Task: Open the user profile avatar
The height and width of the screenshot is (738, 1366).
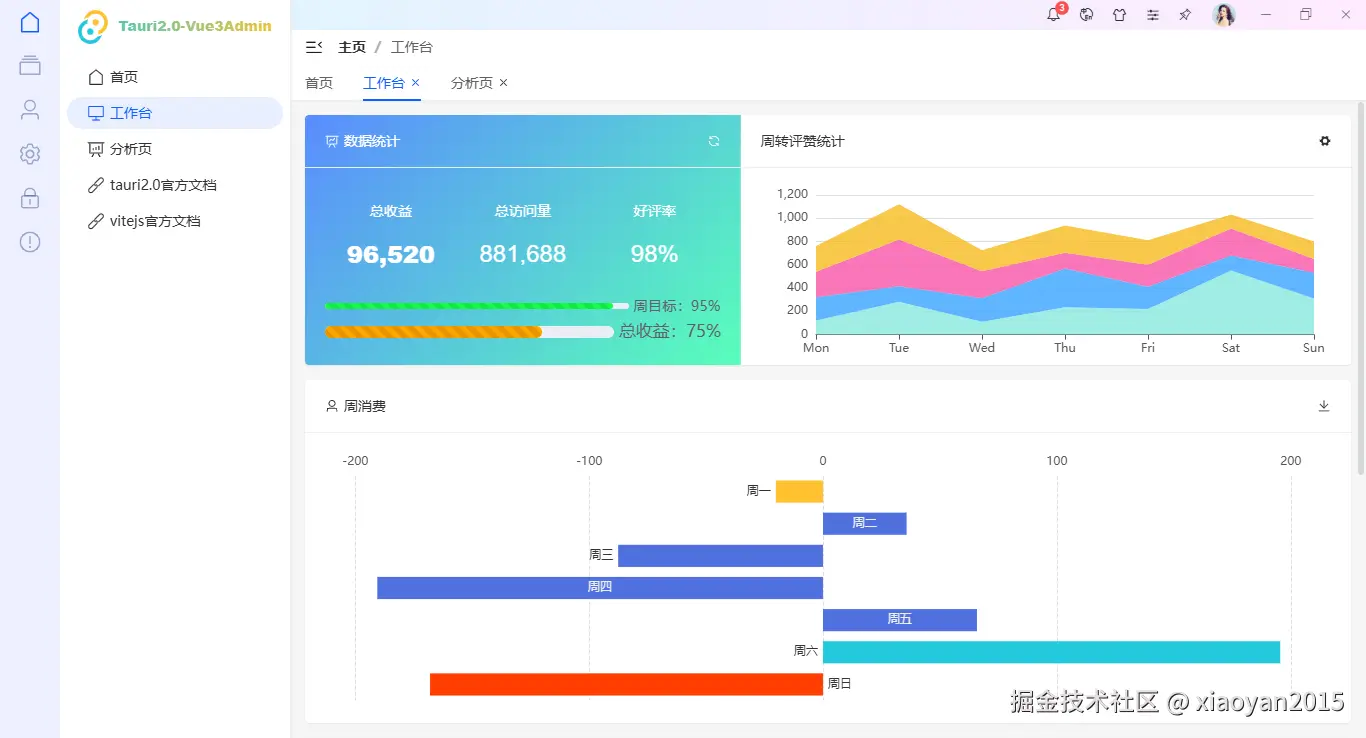Action: [x=1224, y=15]
